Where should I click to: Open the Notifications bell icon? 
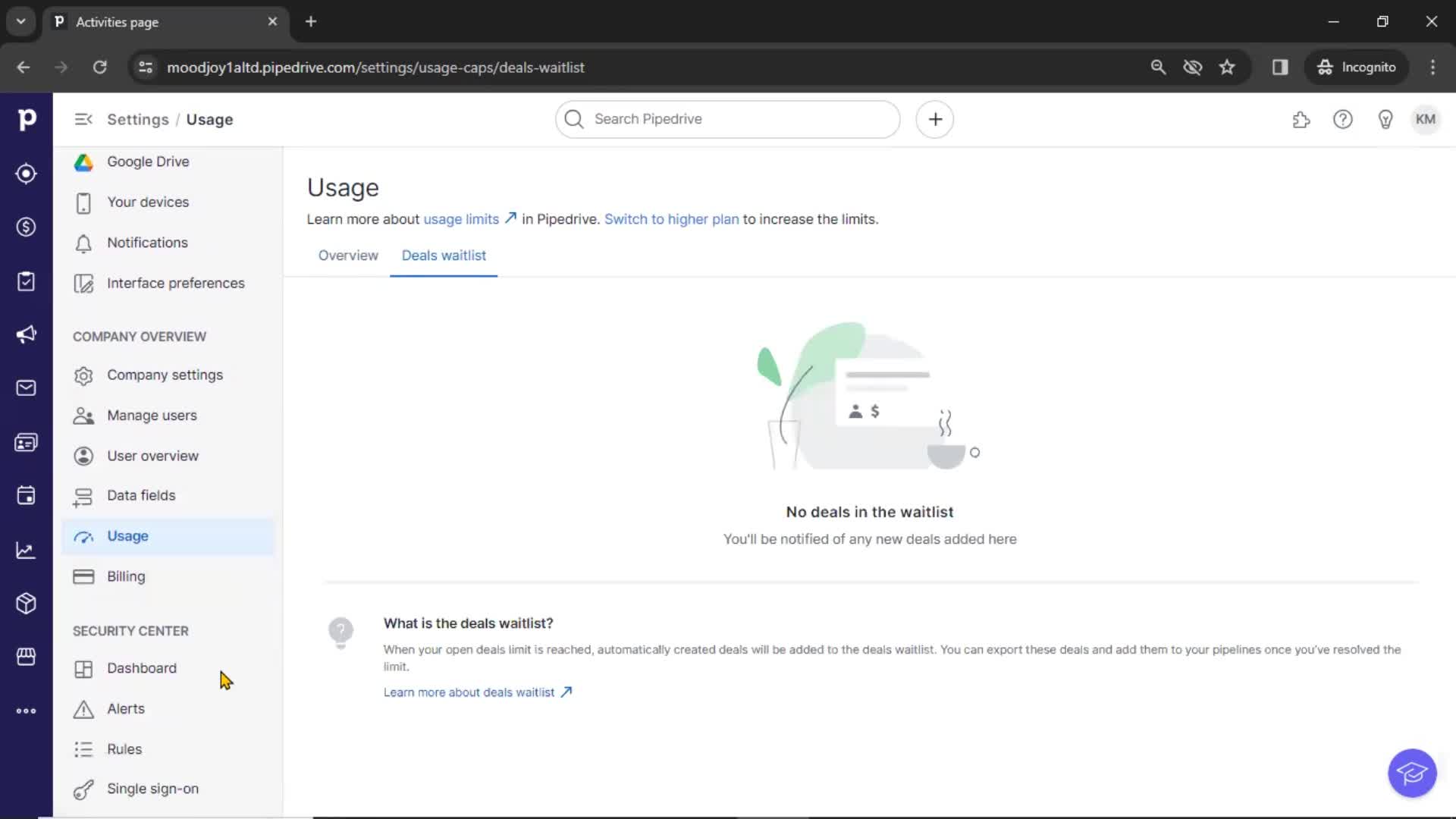[x=83, y=242]
